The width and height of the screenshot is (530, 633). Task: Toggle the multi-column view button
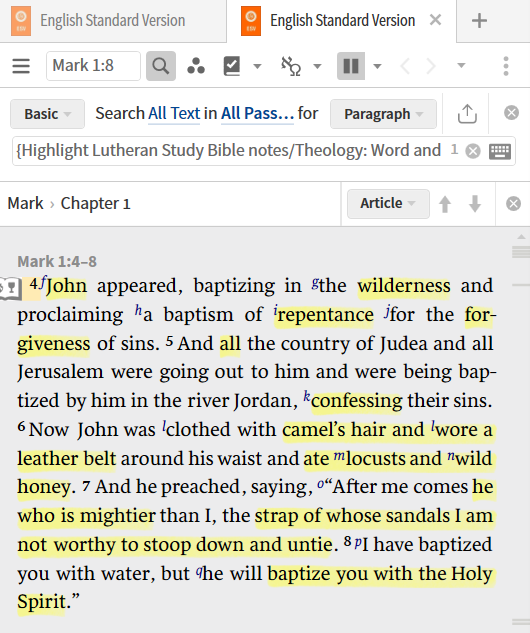(351, 66)
